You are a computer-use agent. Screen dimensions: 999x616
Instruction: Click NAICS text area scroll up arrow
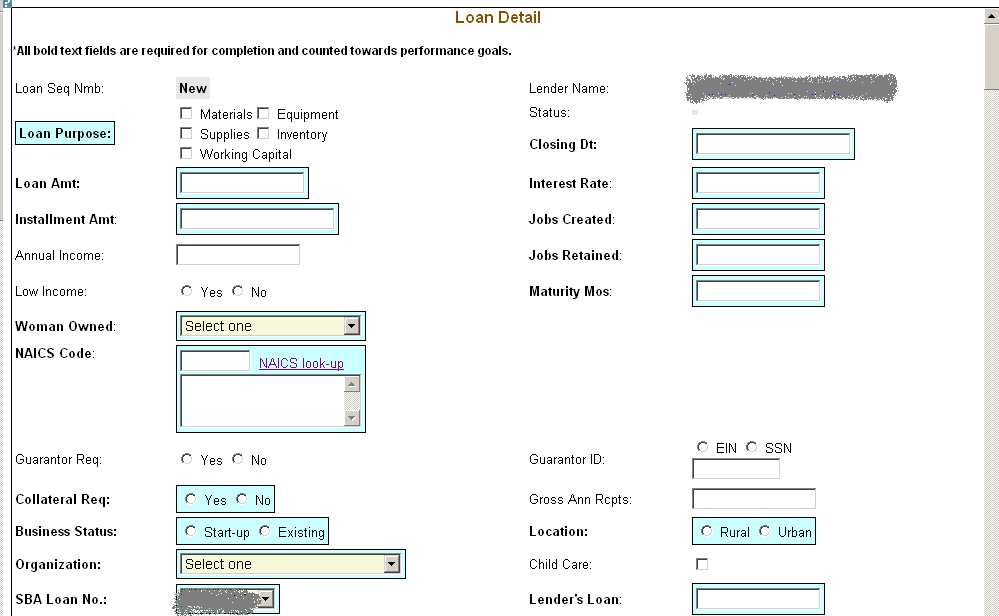(x=352, y=383)
